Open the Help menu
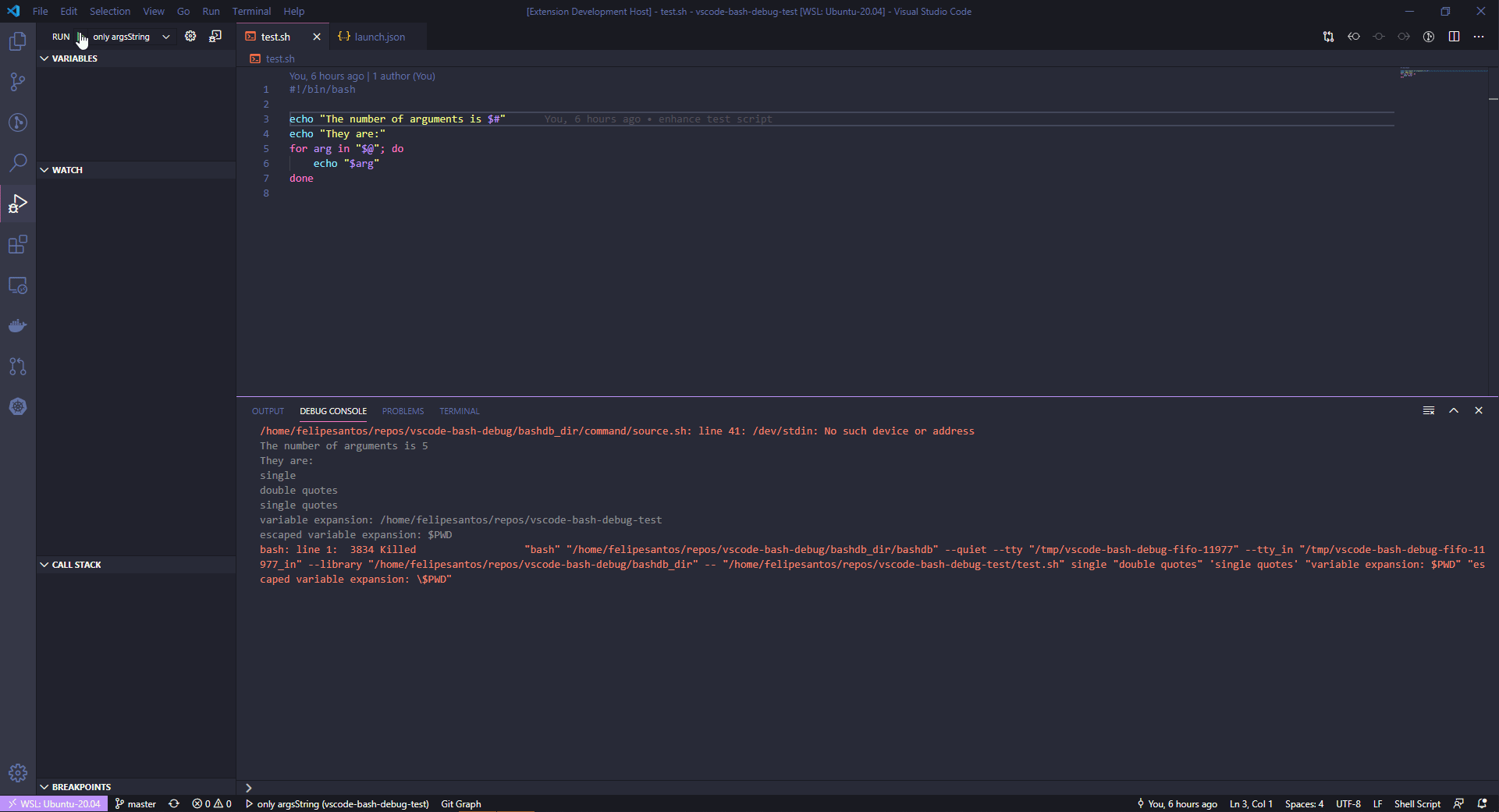1499x812 pixels. [294, 11]
